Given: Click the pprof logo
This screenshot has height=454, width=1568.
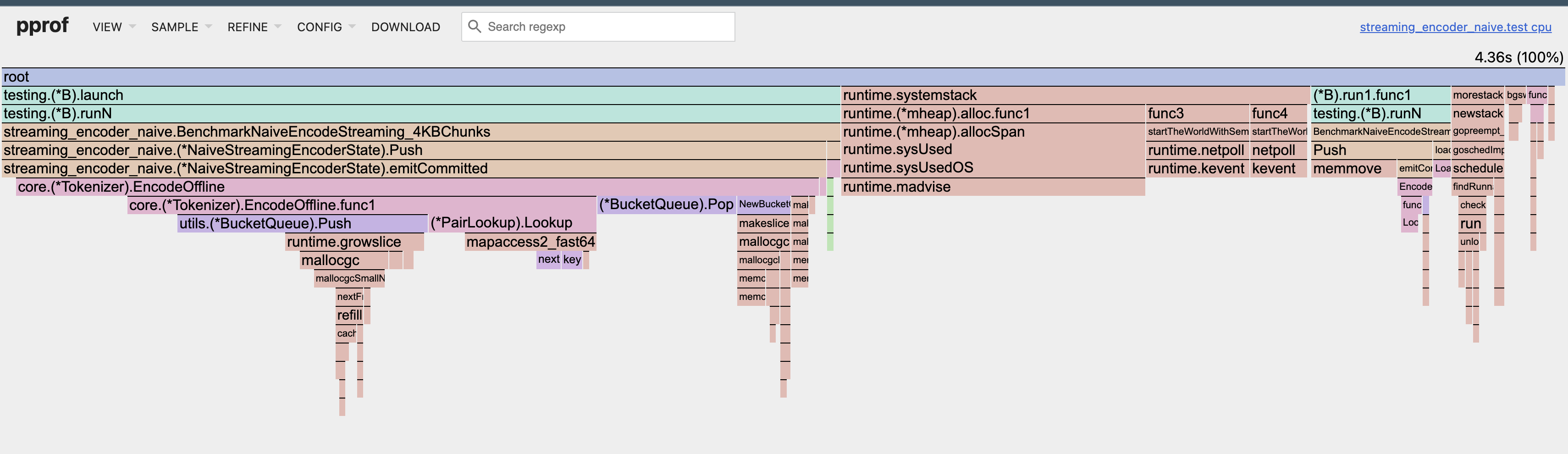Looking at the screenshot, I should [43, 26].
